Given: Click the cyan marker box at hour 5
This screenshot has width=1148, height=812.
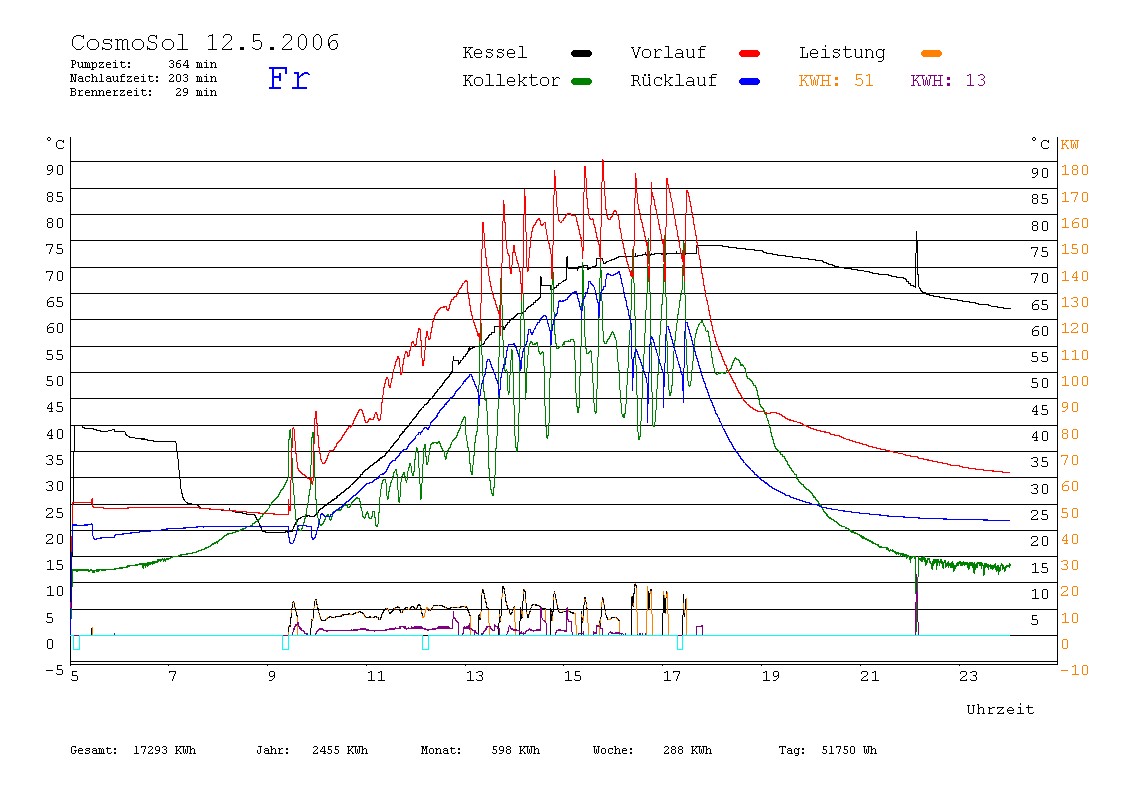Looking at the screenshot, I should [x=76, y=643].
